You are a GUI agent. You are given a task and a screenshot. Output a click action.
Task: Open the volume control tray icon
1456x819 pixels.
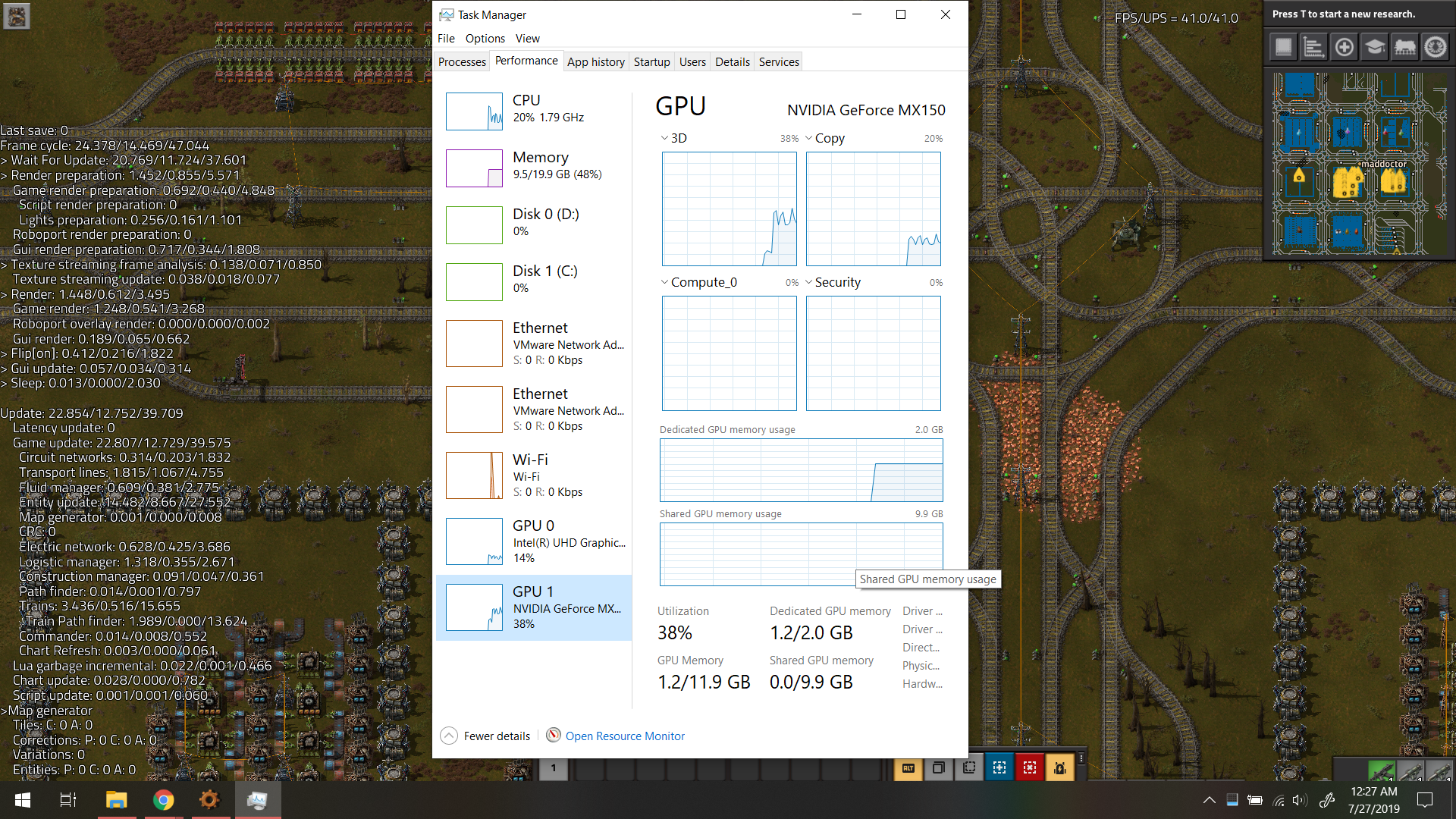(1300, 800)
